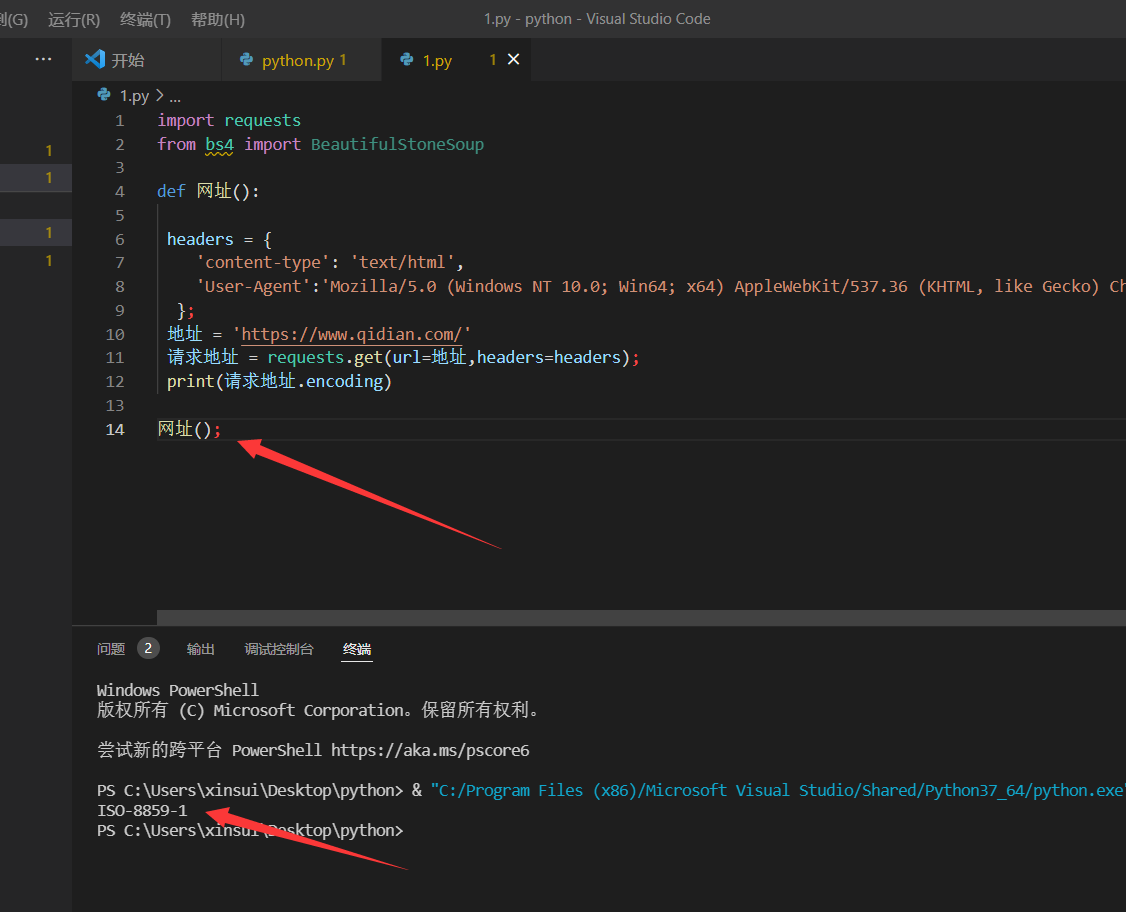
Task: Open the 运行(R) menu
Action: point(74,19)
